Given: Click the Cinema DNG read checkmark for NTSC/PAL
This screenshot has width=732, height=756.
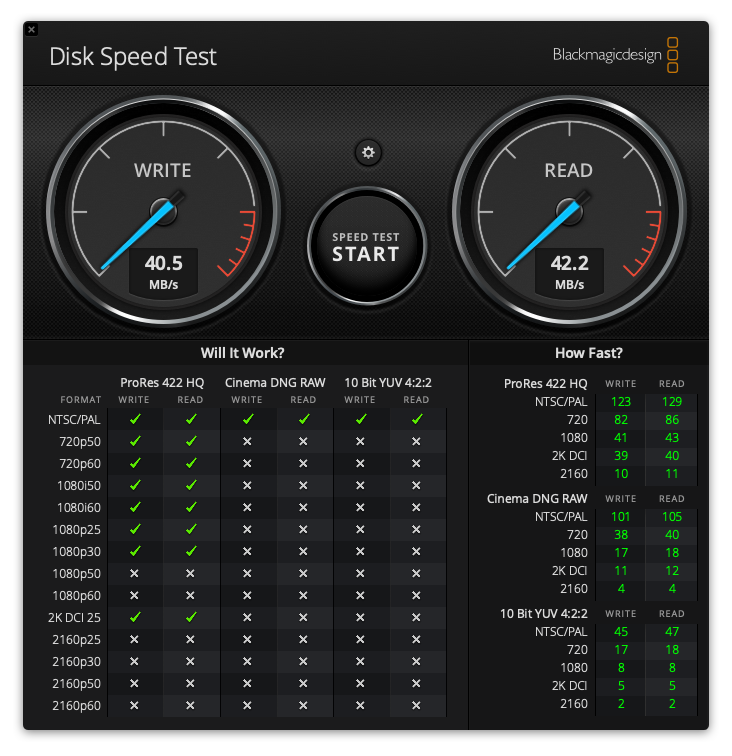Looking at the screenshot, I should tap(304, 419).
